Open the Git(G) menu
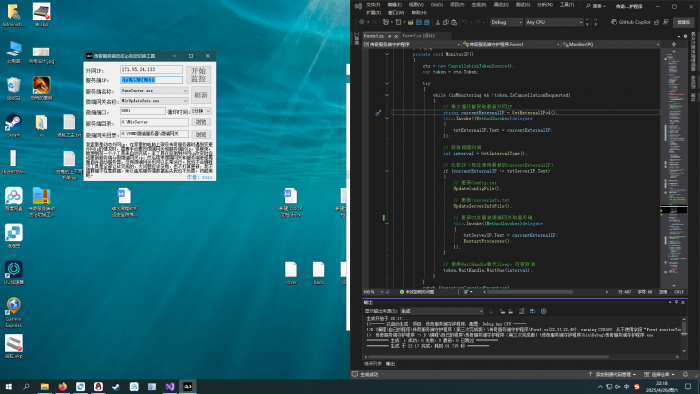700x394 pixels. coord(437,5)
